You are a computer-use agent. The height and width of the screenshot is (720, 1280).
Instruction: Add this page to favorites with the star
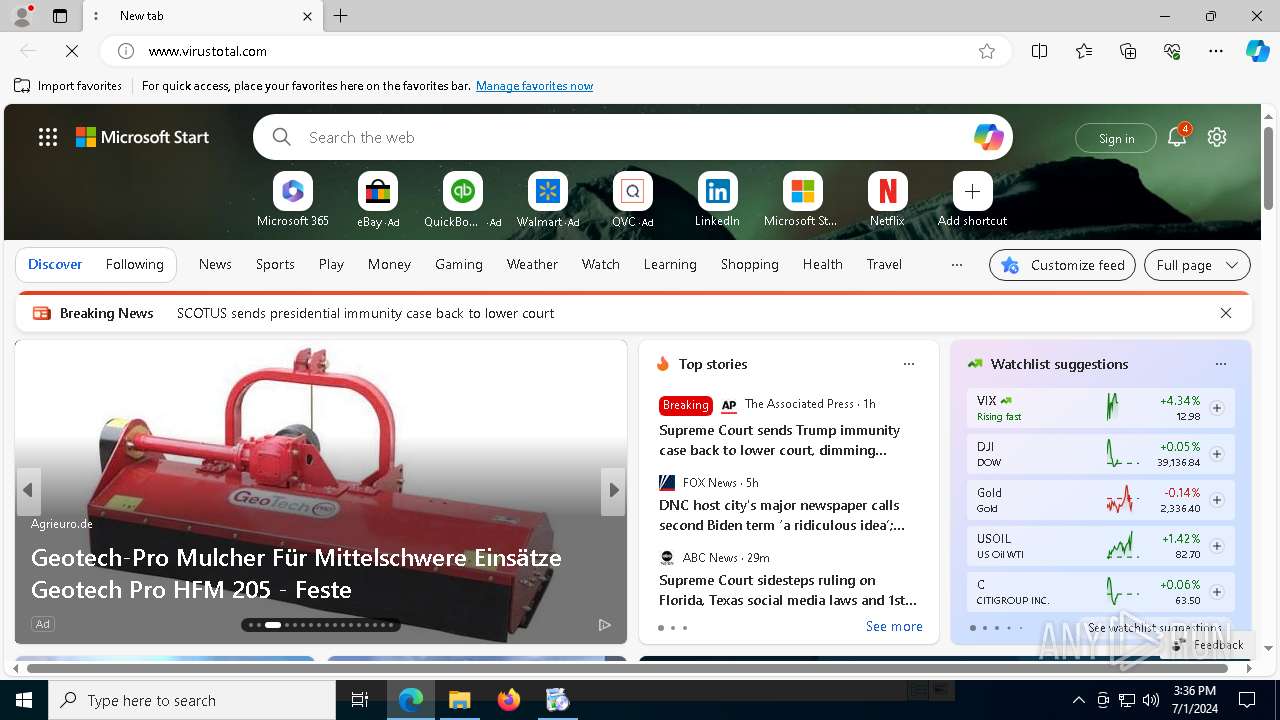(x=987, y=51)
